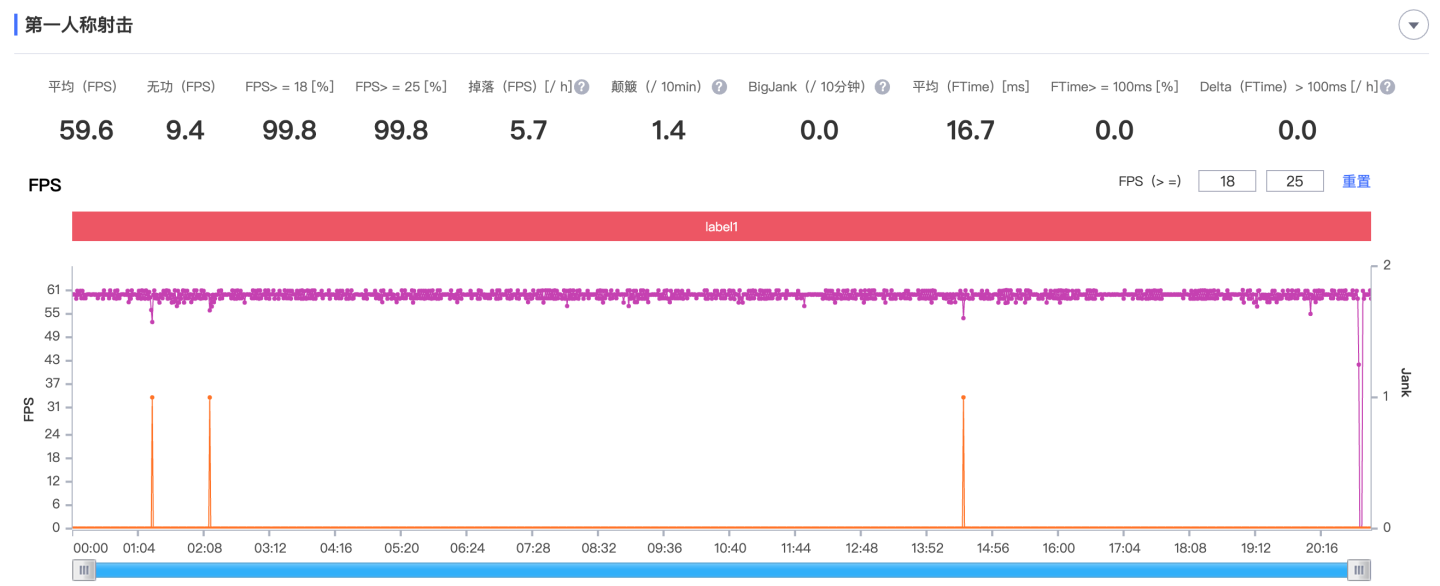
Task: Focus the FPS threshold field showing 25
Action: pos(1294,181)
